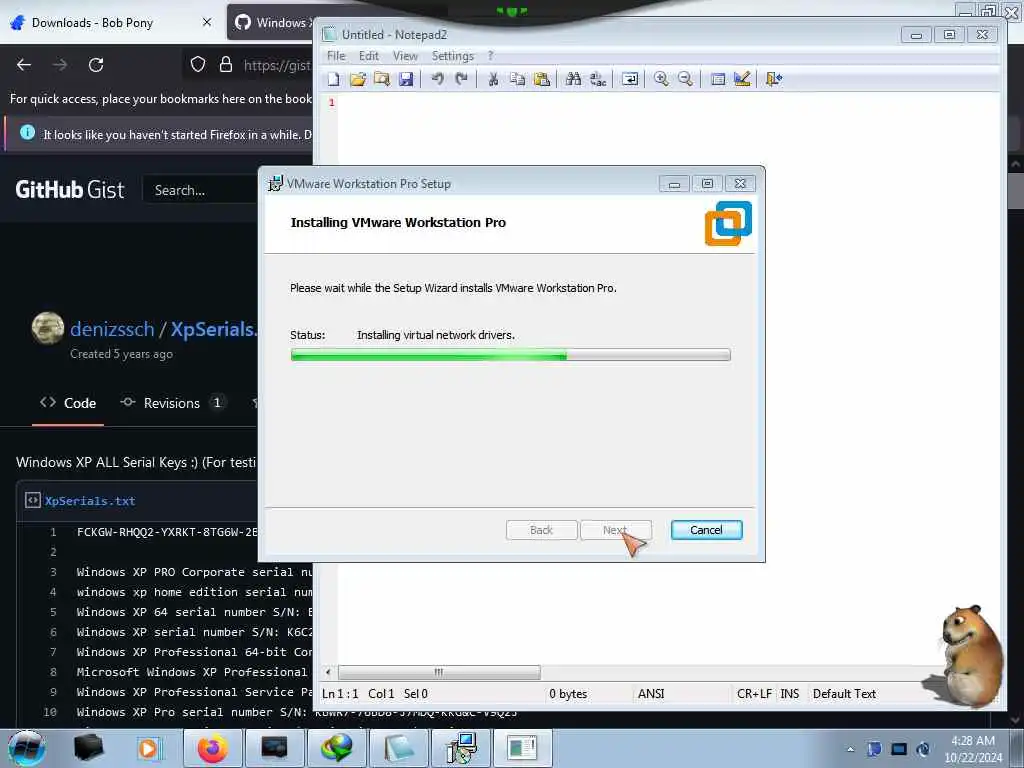This screenshot has height=768, width=1024.
Task: Click the Cut scissors icon in Notepad2
Action: 493,80
